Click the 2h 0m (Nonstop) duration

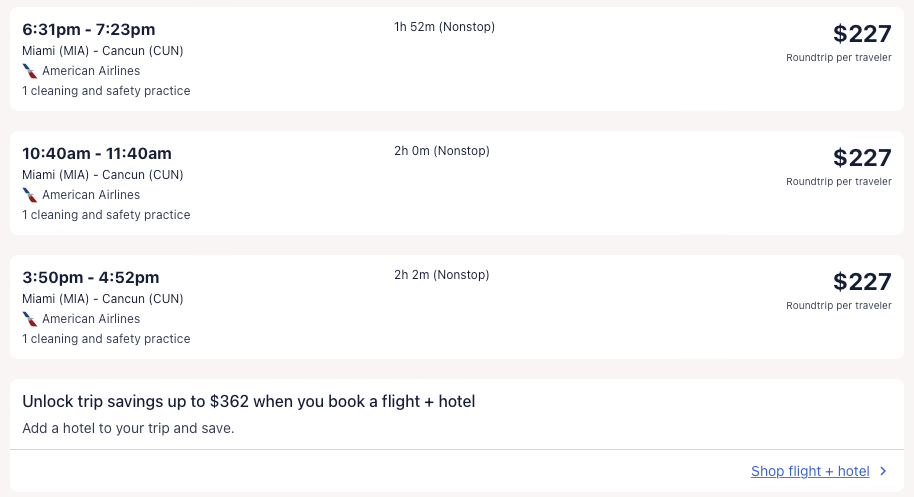(442, 151)
